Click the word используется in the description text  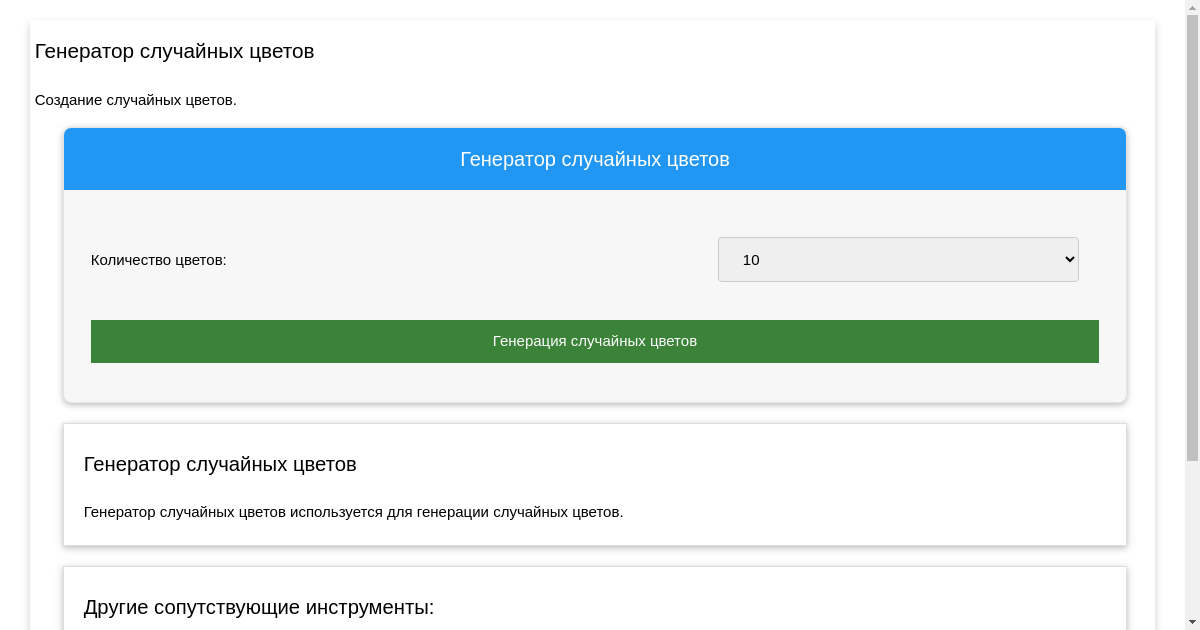tap(339, 512)
